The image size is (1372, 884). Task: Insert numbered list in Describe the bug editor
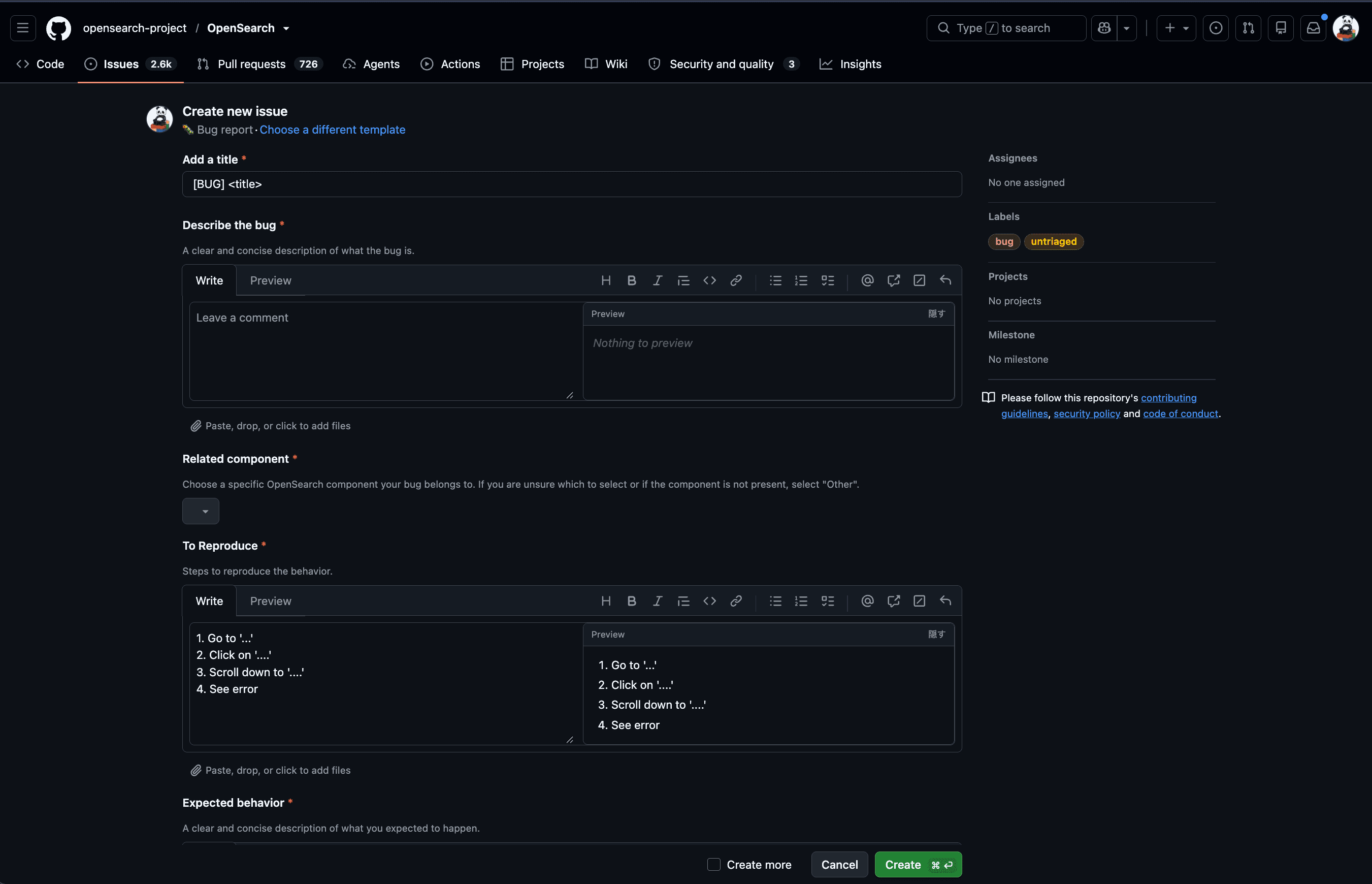point(801,281)
